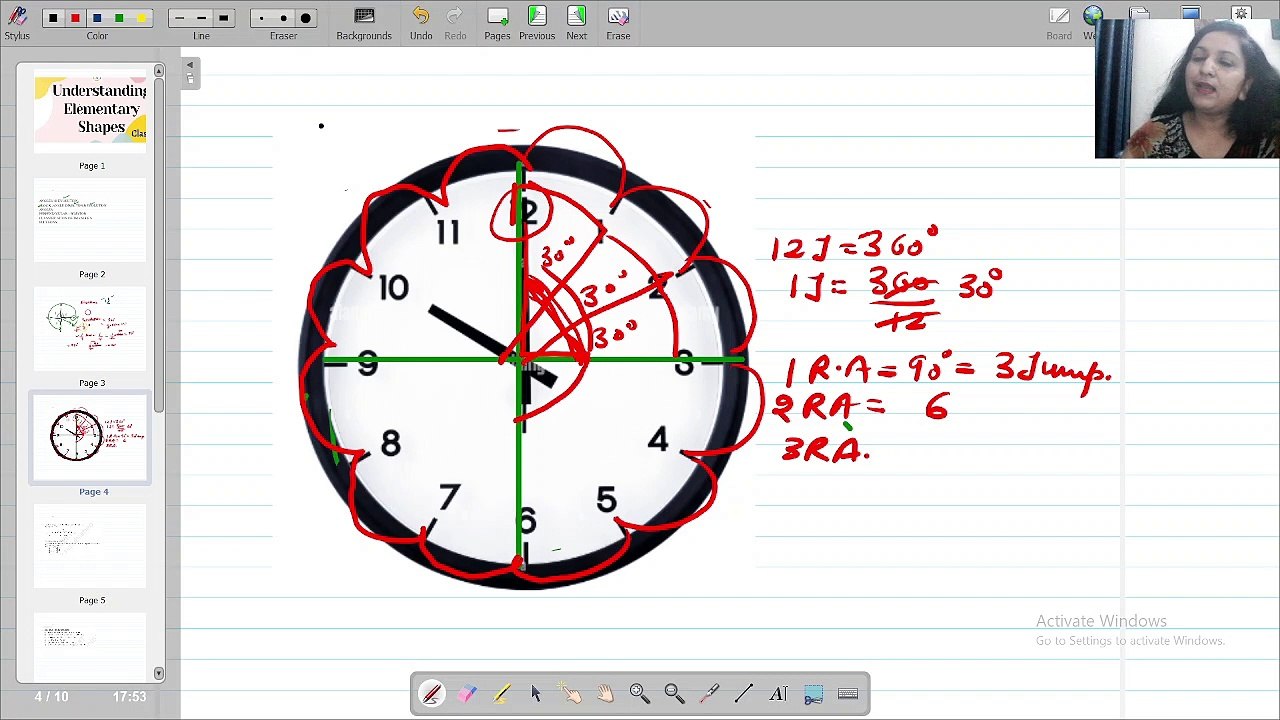Select the yellow highlighter tool
The image size is (1280, 720).
click(x=501, y=694)
